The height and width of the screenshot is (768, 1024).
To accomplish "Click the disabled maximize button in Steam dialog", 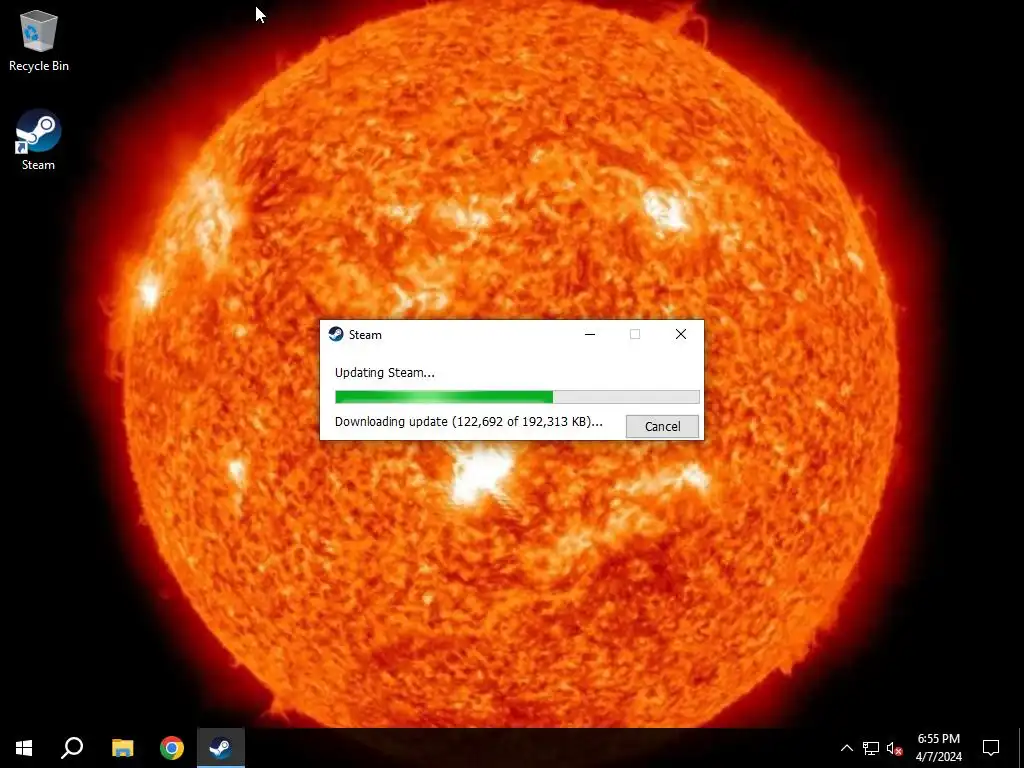I will pyautogui.click(x=635, y=334).
